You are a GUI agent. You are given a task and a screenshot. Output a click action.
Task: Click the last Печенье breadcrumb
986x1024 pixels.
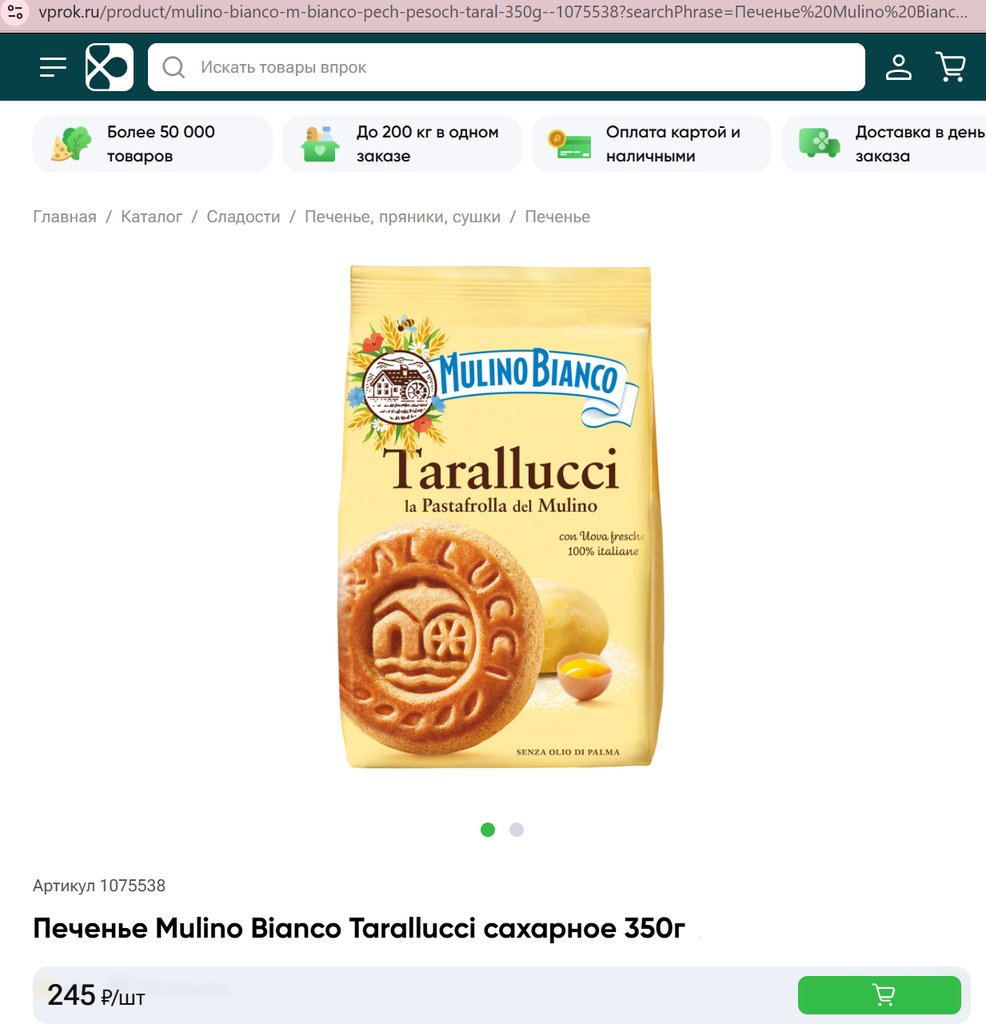pos(557,217)
